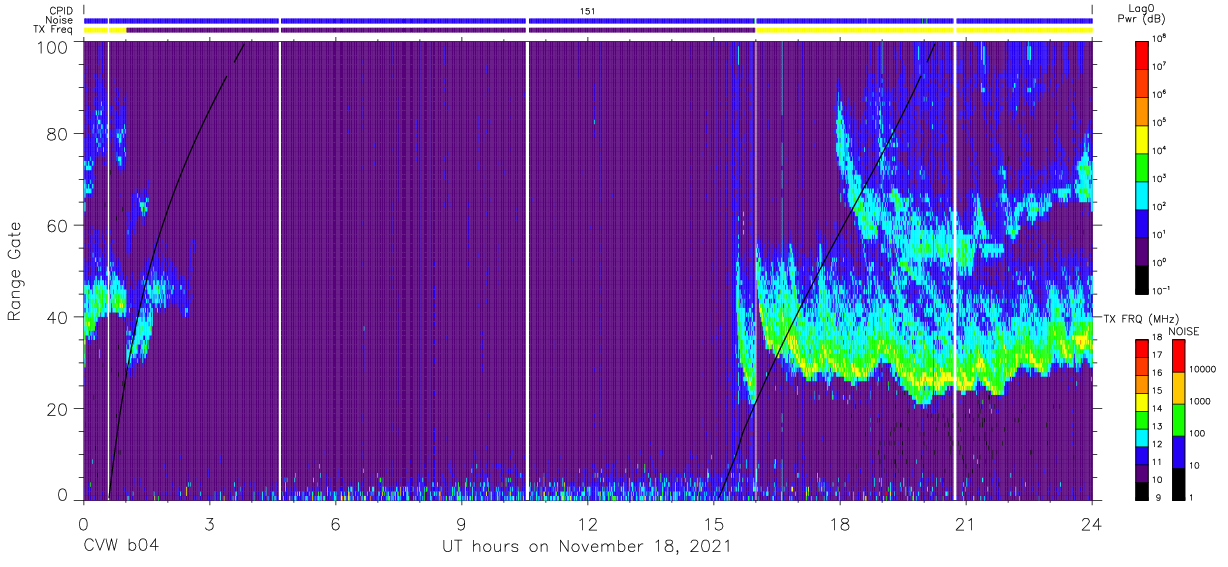Screen dimensions: 1228x567
Task: Click power colorbar tick label 10^8
Action: [x=1161, y=37]
